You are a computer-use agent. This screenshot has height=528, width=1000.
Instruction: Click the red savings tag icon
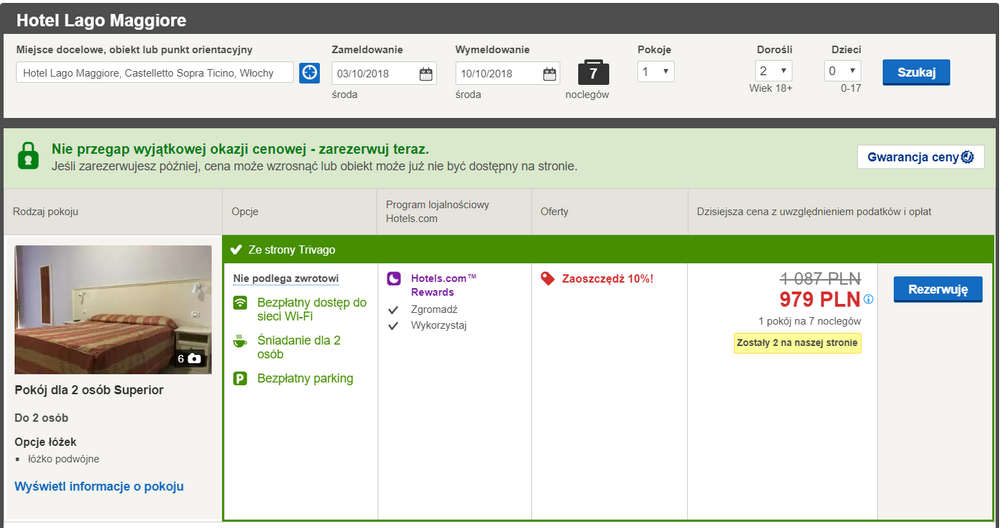point(547,278)
